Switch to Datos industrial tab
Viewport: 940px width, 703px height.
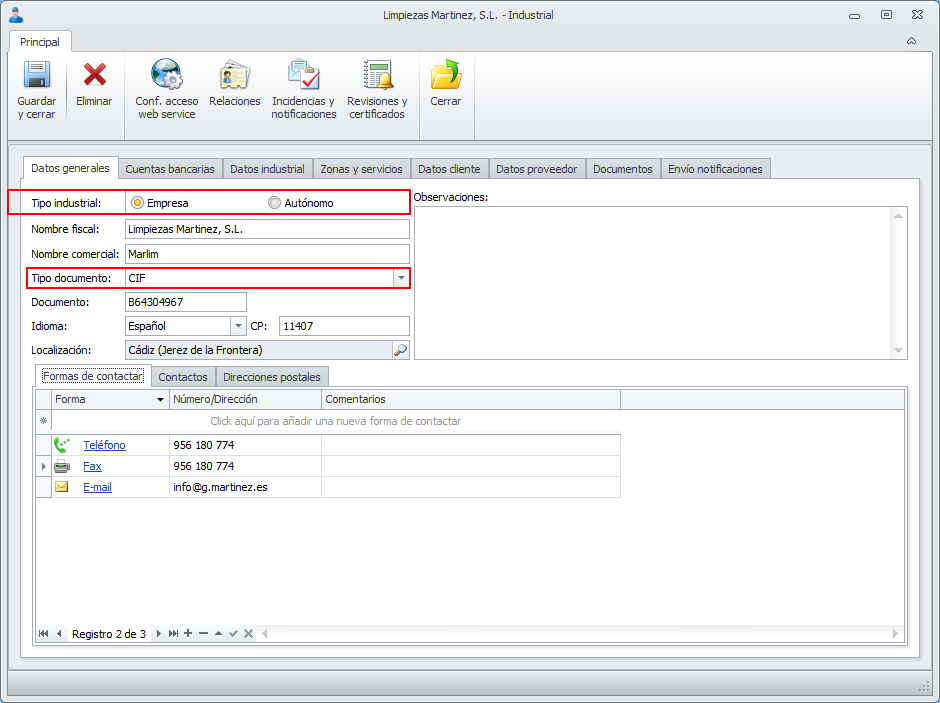point(267,169)
